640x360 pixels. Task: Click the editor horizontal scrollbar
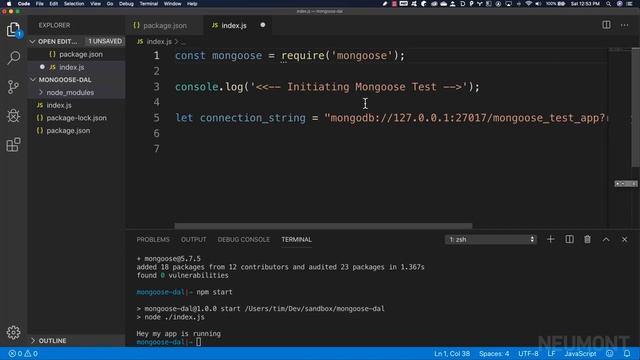coord(323,226)
